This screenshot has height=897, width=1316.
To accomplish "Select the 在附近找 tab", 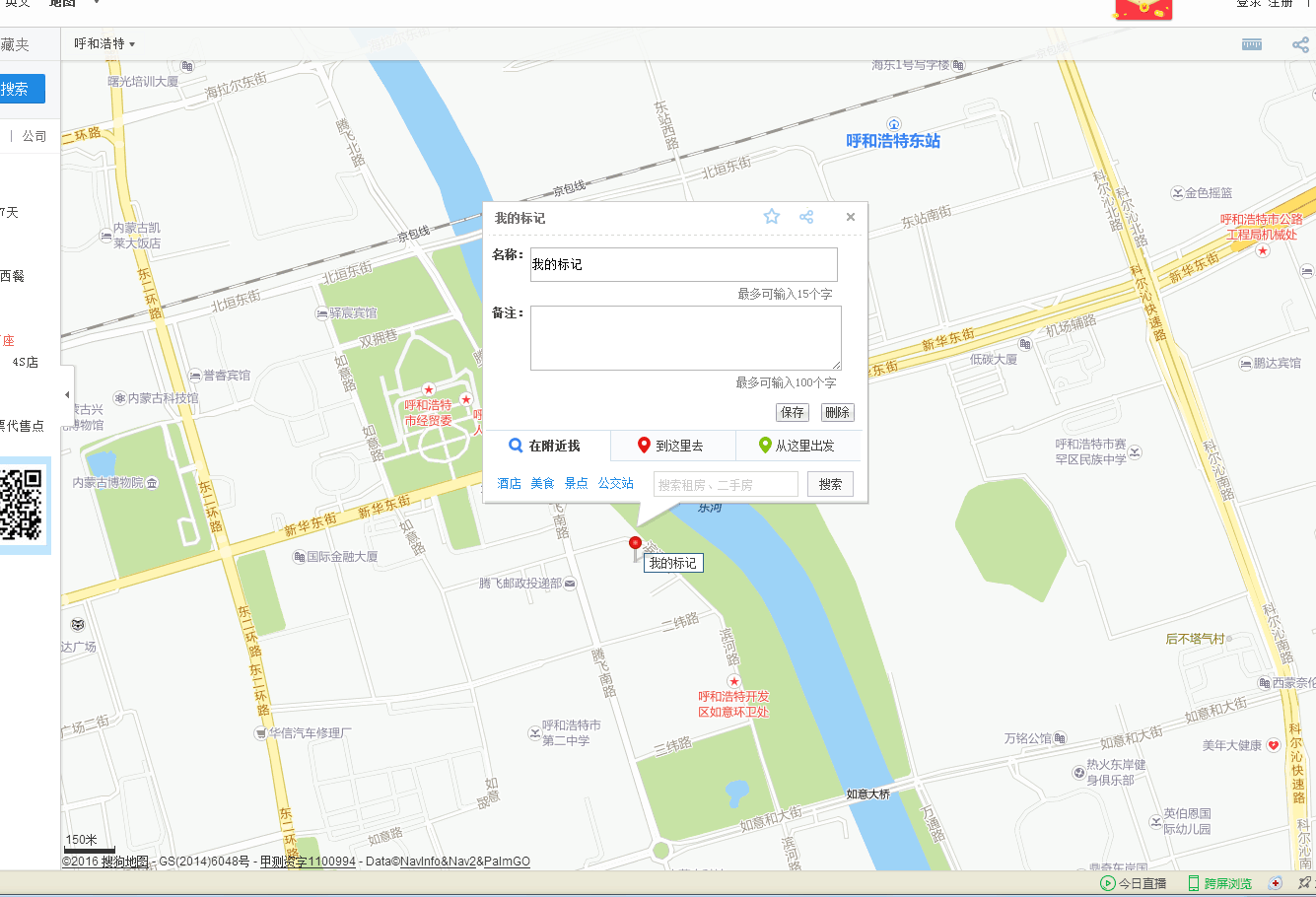I will point(545,446).
